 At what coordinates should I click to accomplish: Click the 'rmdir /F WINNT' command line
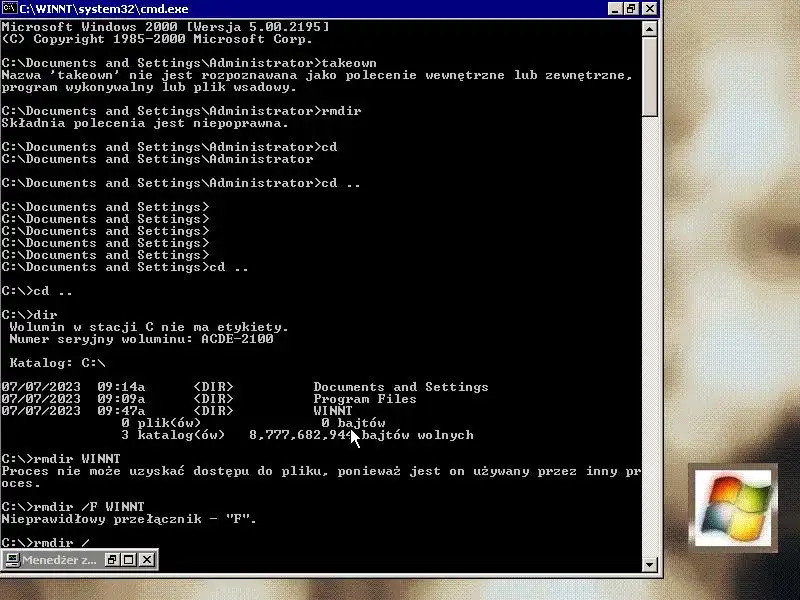coord(73,507)
